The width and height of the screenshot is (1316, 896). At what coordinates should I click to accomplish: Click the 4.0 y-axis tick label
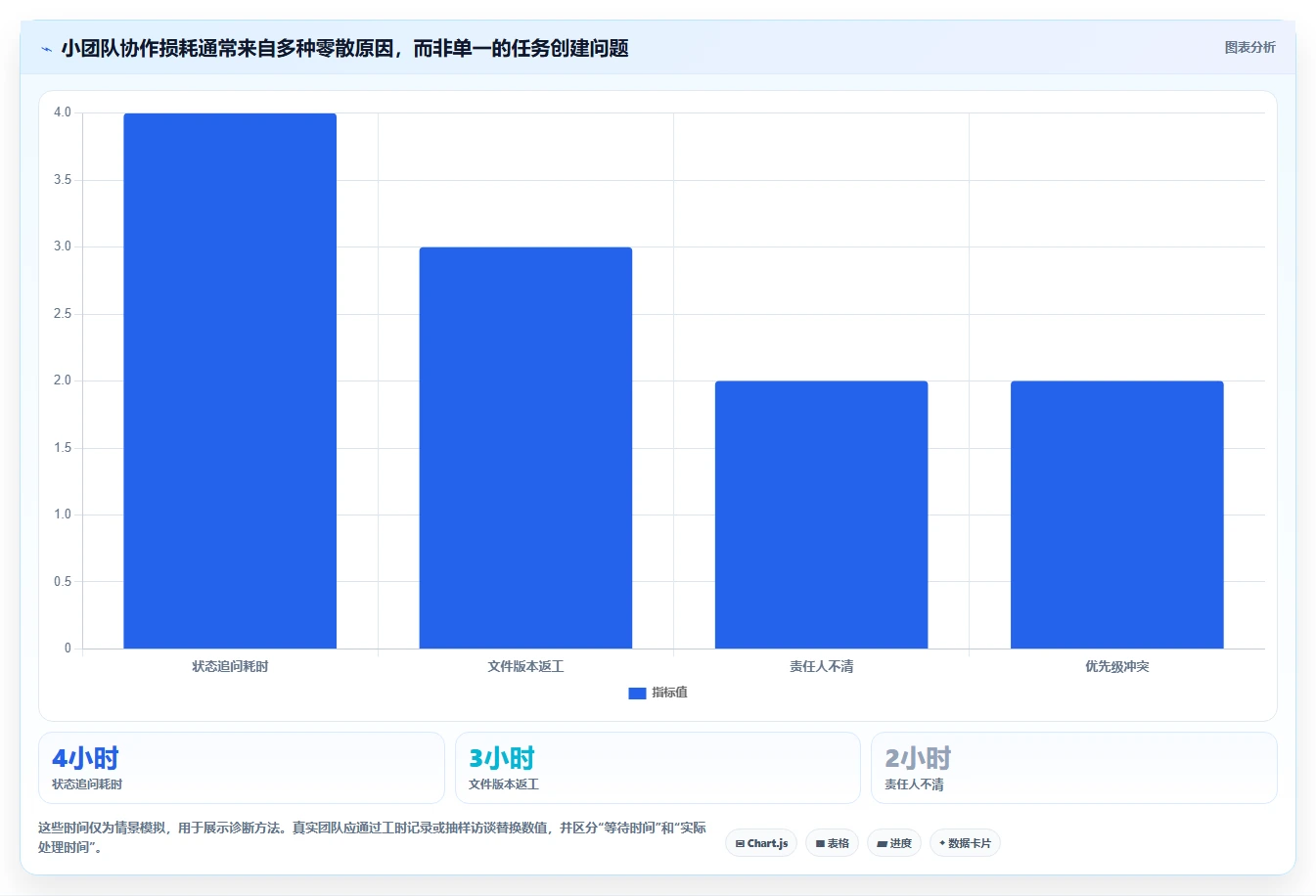(63, 112)
